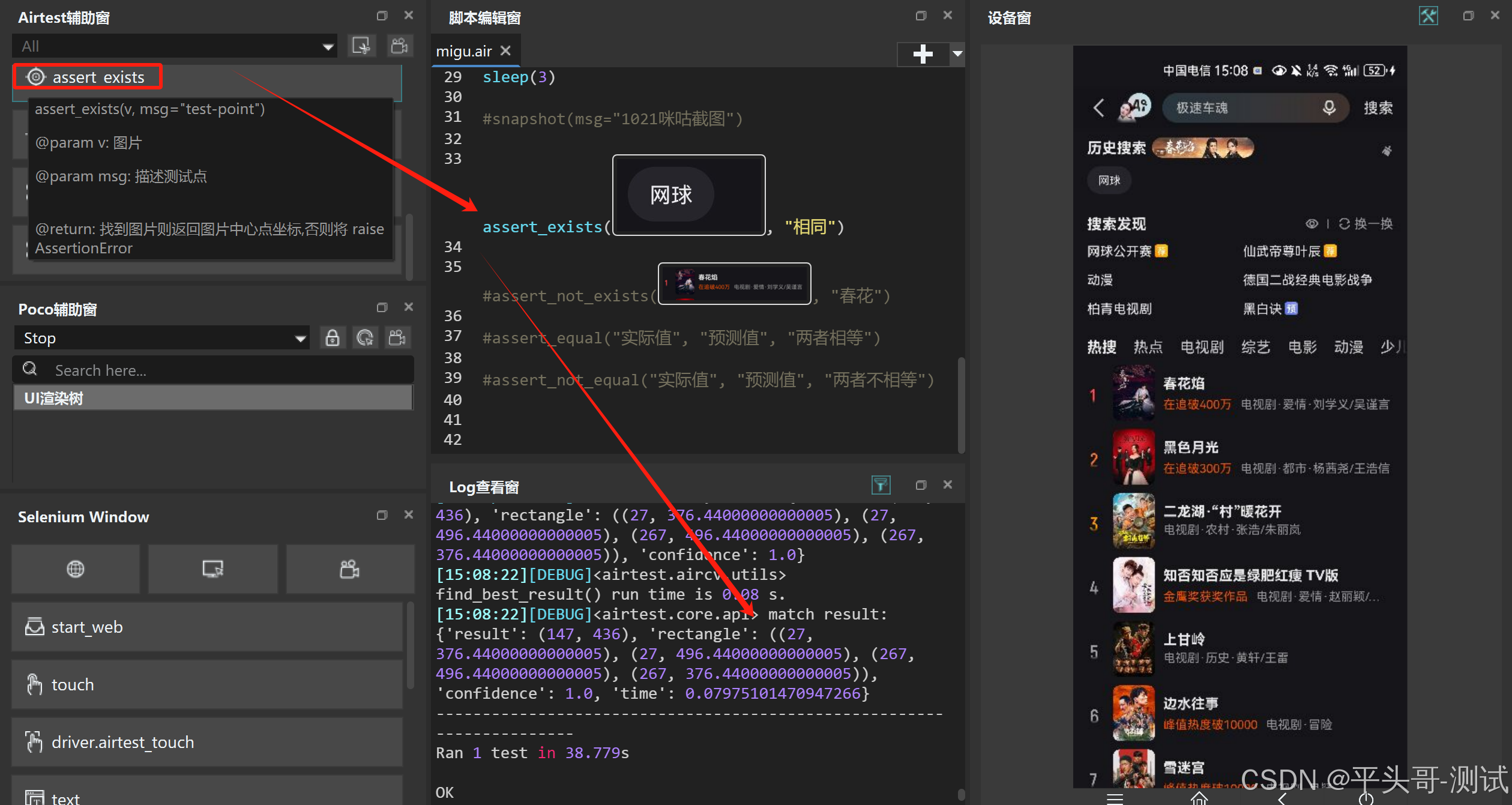Click the Airtest panel camera icon

399,46
